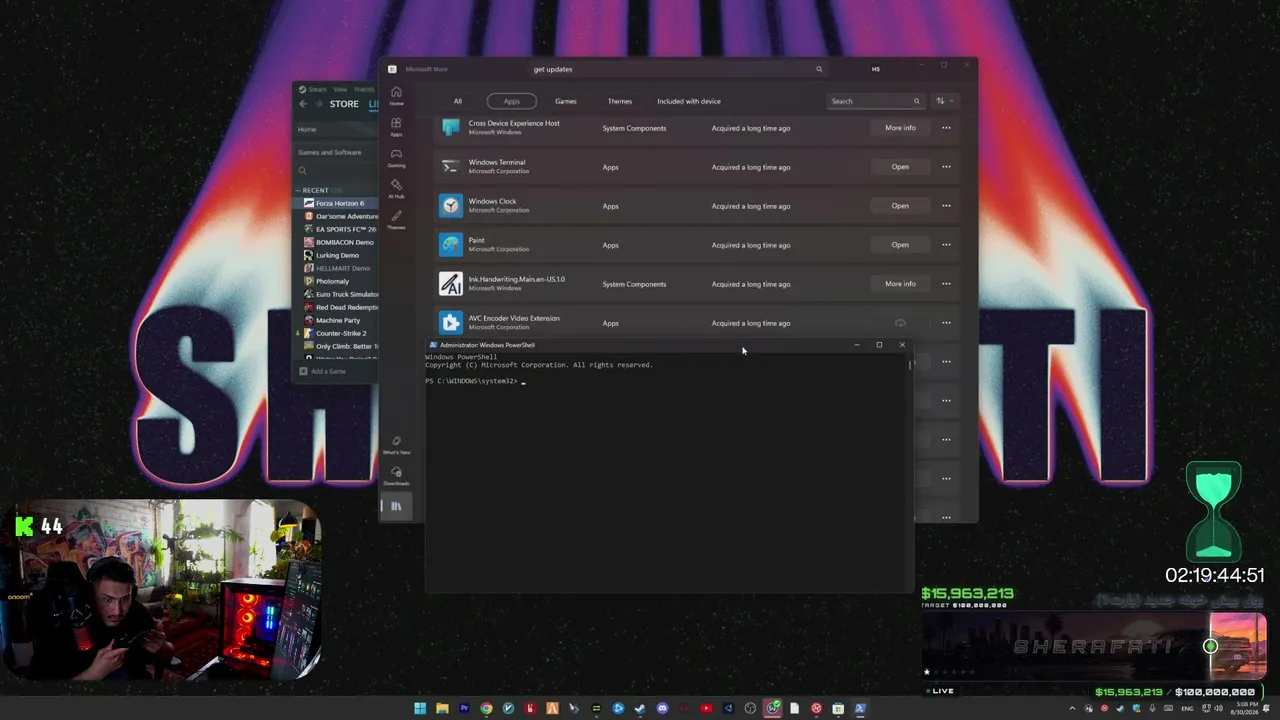1280x720 pixels.
Task: Select the Apps filter tab
Action: 511,101
